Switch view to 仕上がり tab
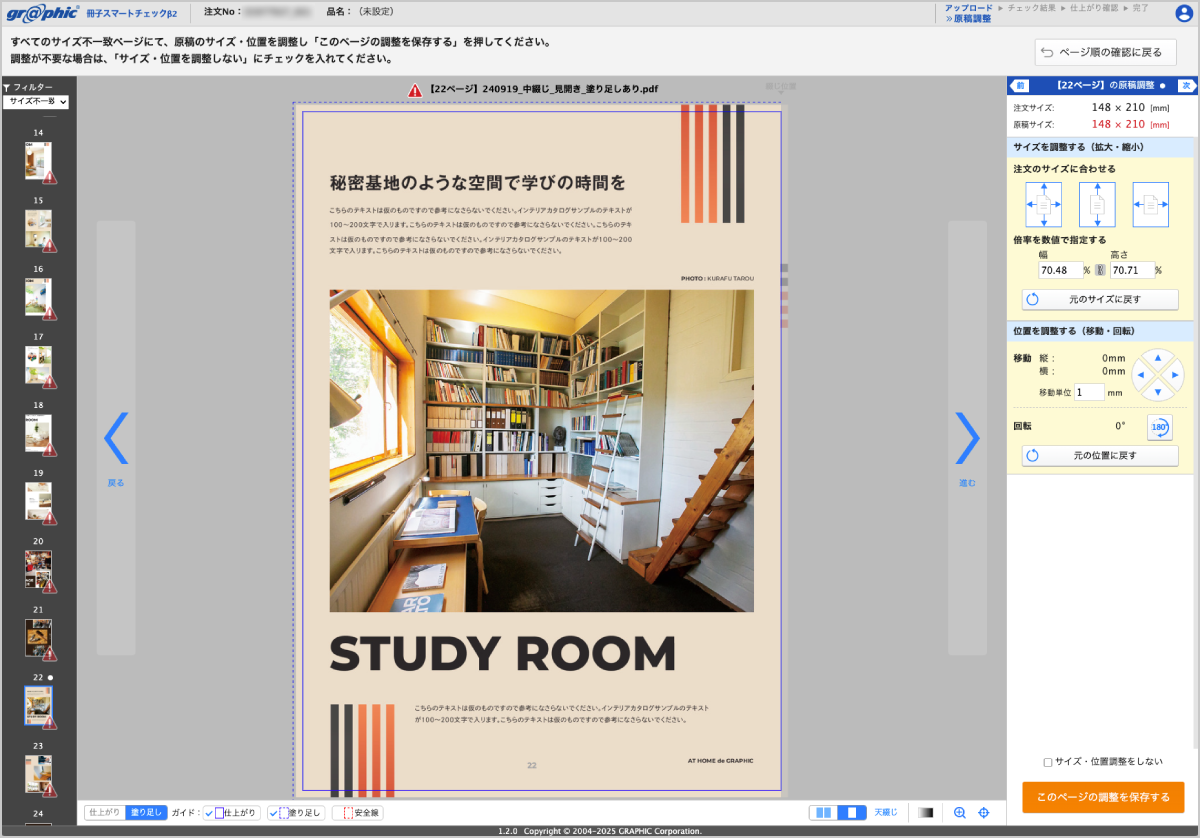 tap(105, 813)
